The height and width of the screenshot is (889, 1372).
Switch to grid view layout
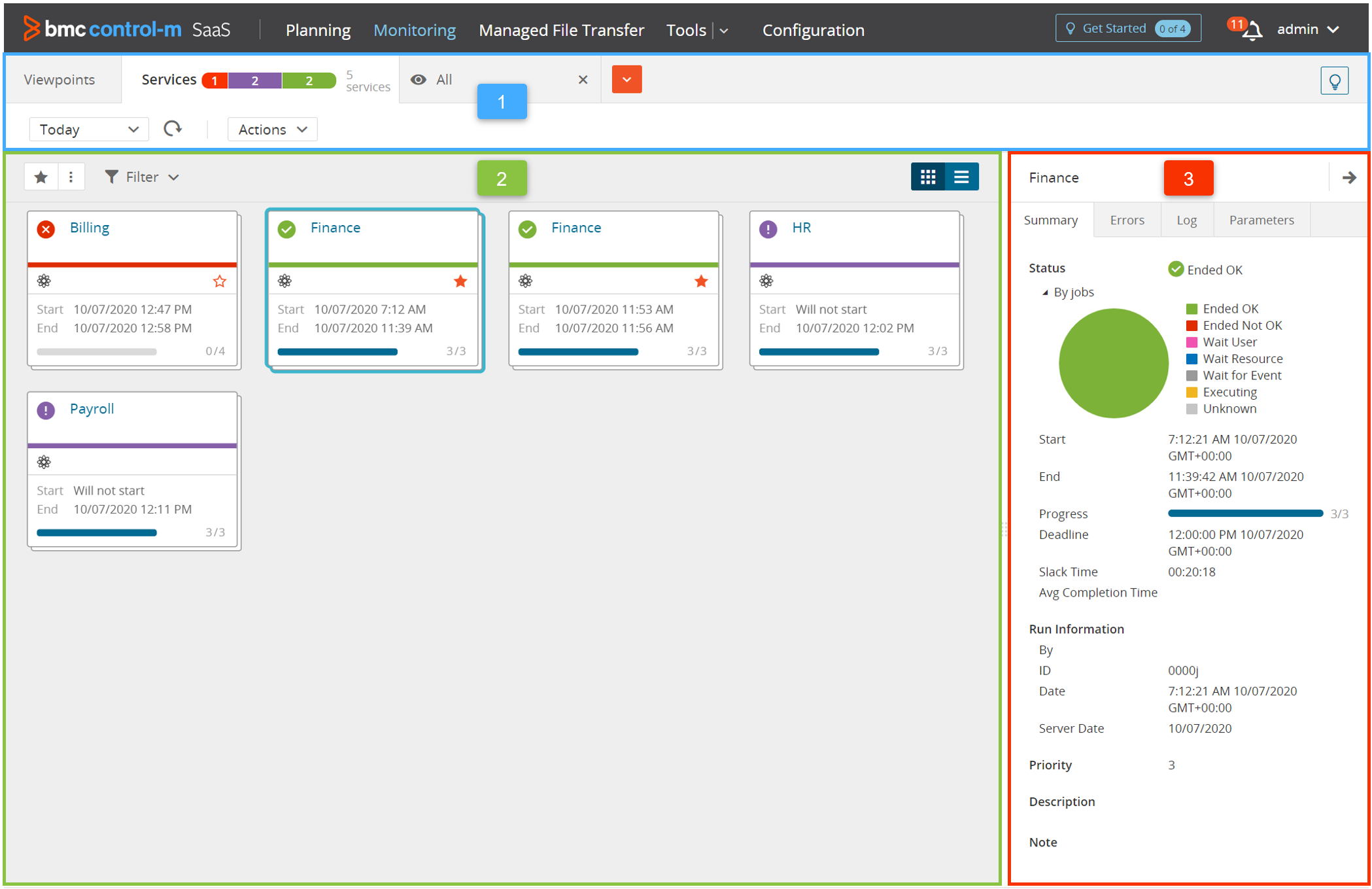click(x=927, y=177)
